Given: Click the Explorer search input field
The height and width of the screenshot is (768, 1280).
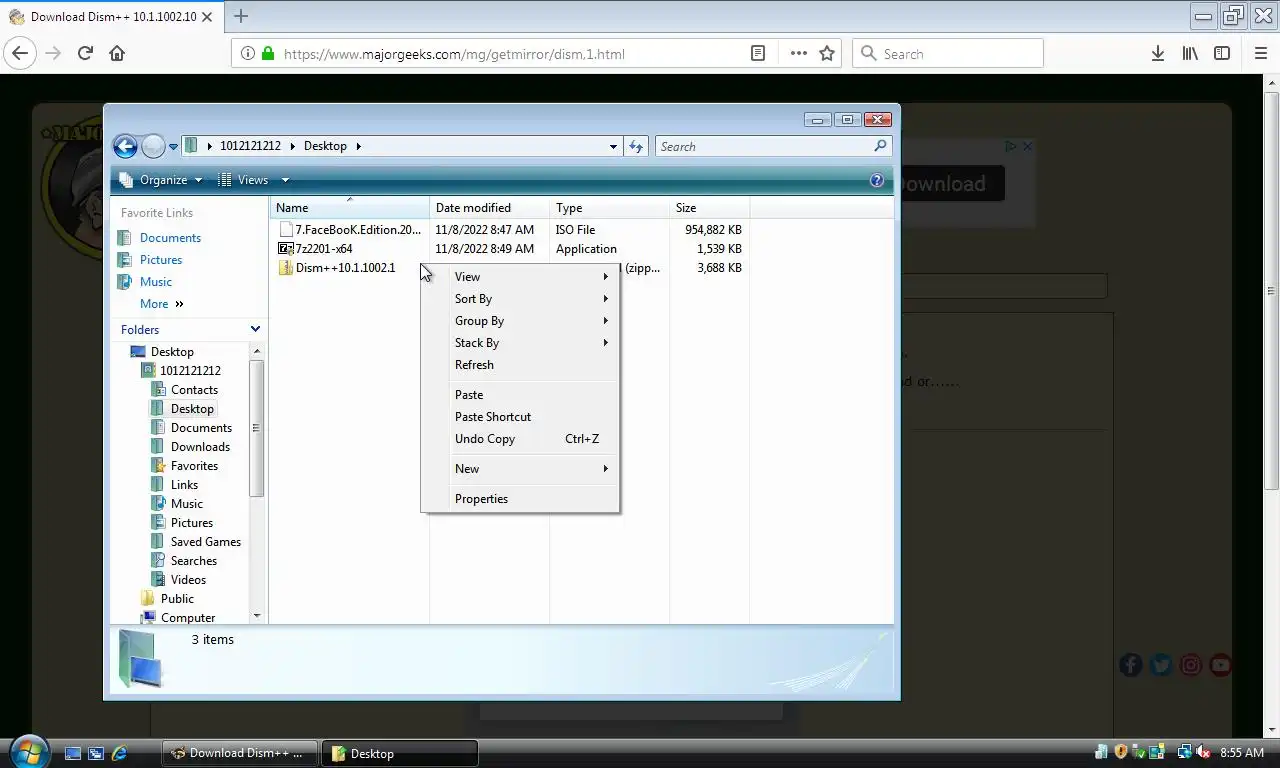Looking at the screenshot, I should coord(764,146).
